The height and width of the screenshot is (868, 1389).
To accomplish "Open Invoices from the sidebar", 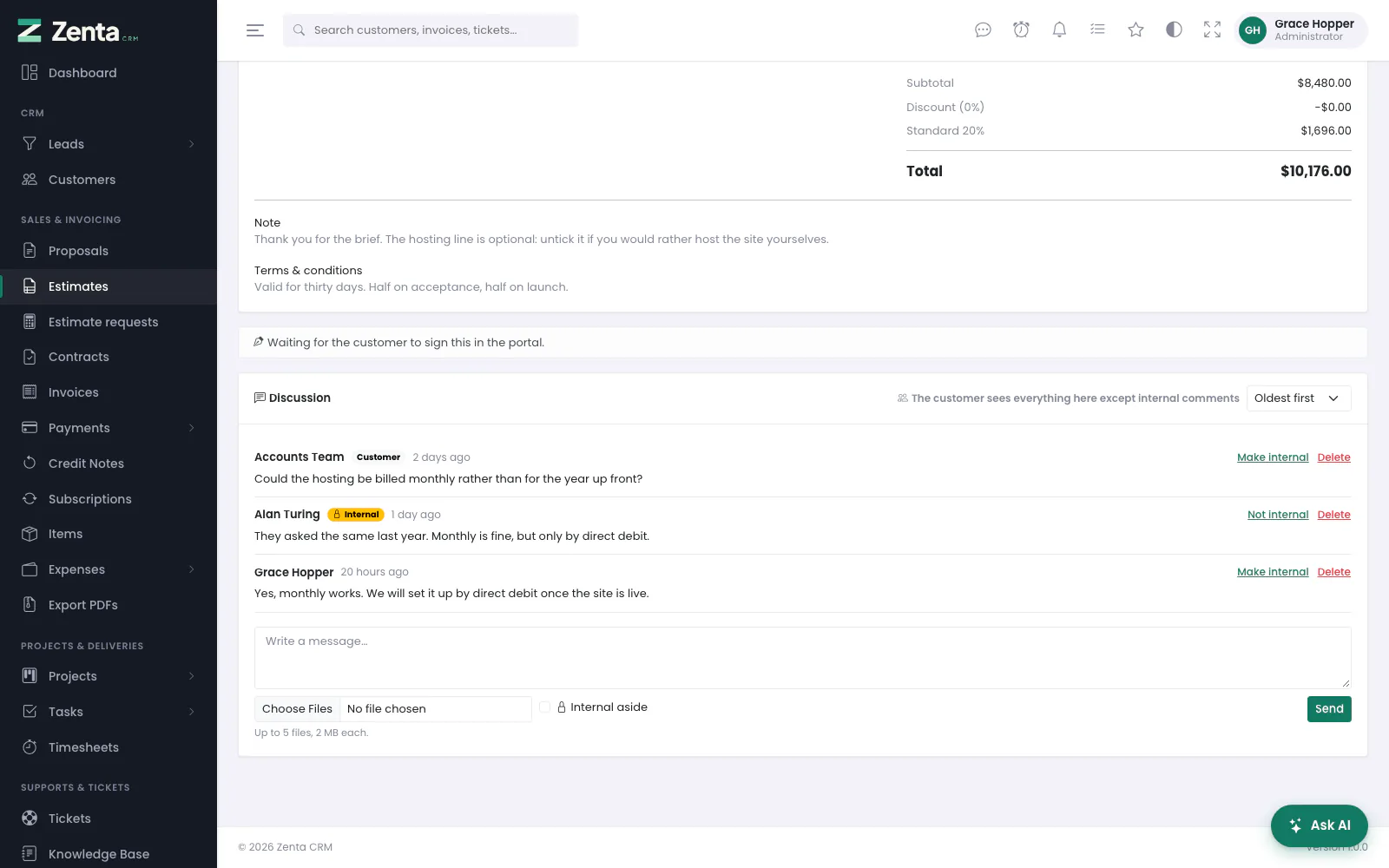I will (109, 392).
